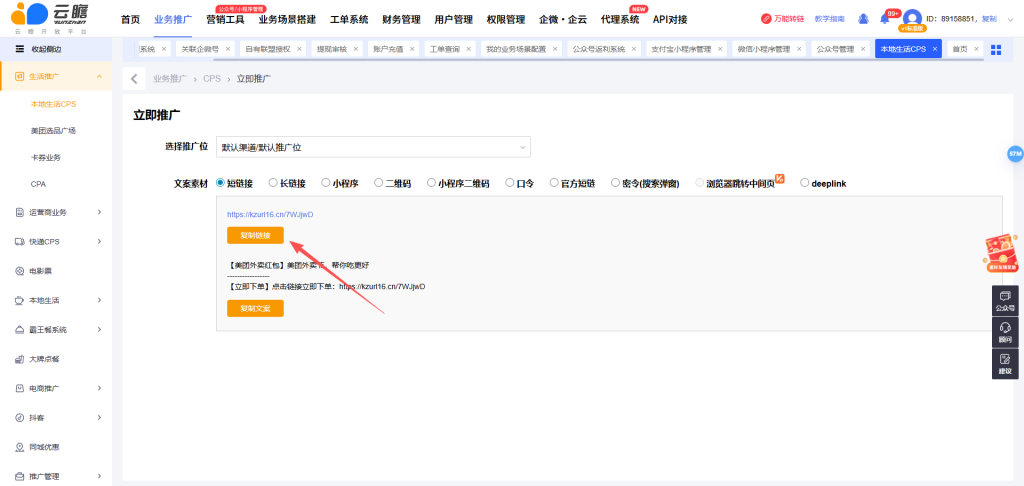The height and width of the screenshot is (486, 1024).
Task: Select the 长链接 radio option
Action: pyautogui.click(x=273, y=183)
